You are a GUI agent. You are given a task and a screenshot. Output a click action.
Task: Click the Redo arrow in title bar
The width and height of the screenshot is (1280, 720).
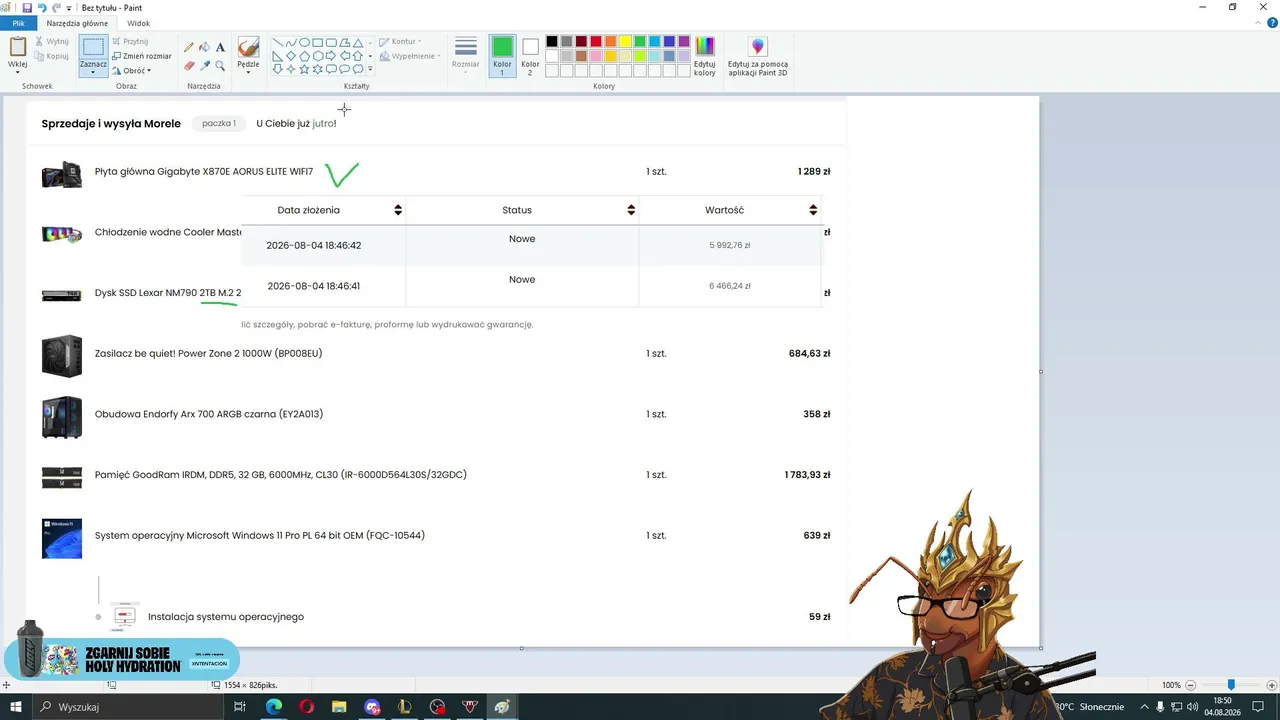point(56,7)
